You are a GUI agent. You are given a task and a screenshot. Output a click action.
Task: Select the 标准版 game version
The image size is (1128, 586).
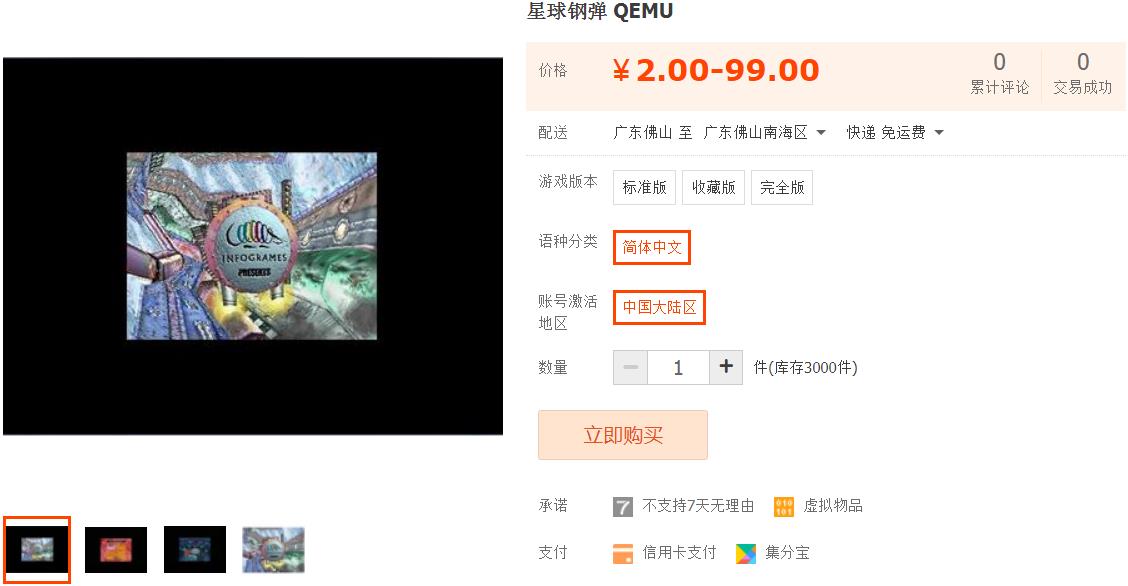tap(645, 188)
